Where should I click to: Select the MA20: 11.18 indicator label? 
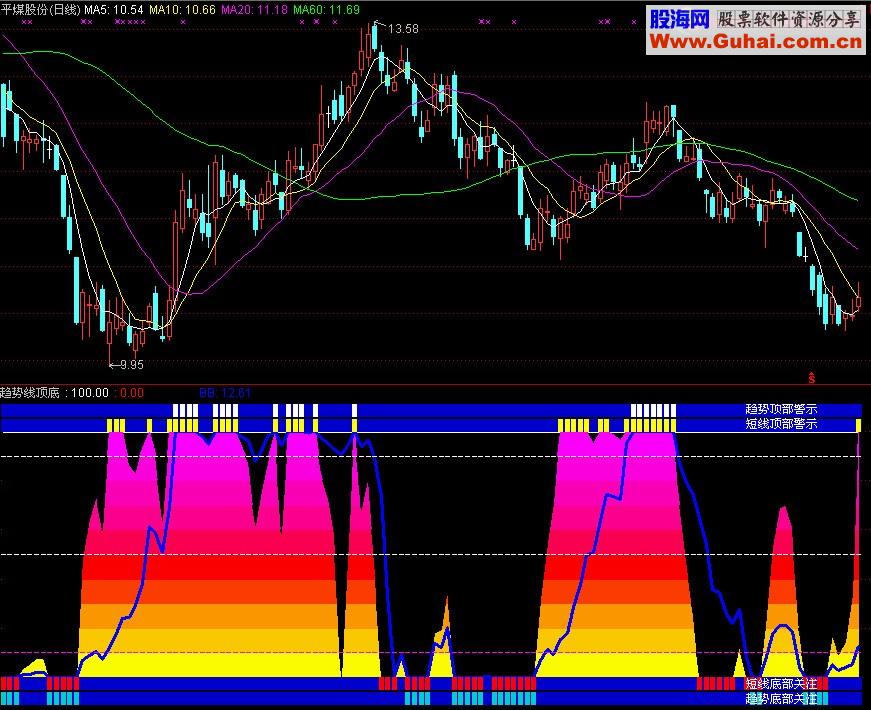coord(254,9)
